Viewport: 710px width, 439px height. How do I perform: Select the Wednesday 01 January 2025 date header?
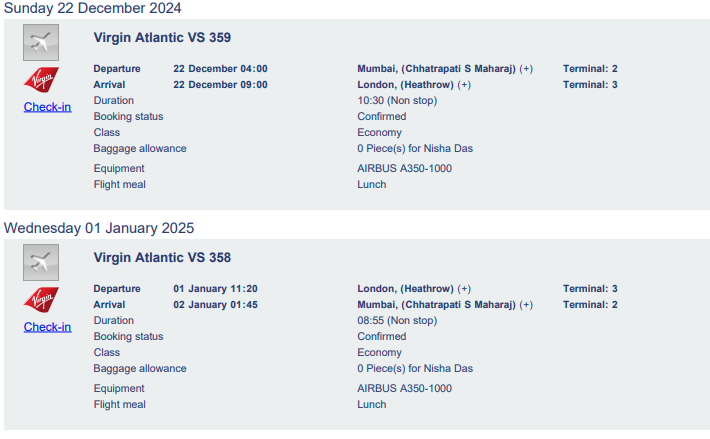(99, 228)
